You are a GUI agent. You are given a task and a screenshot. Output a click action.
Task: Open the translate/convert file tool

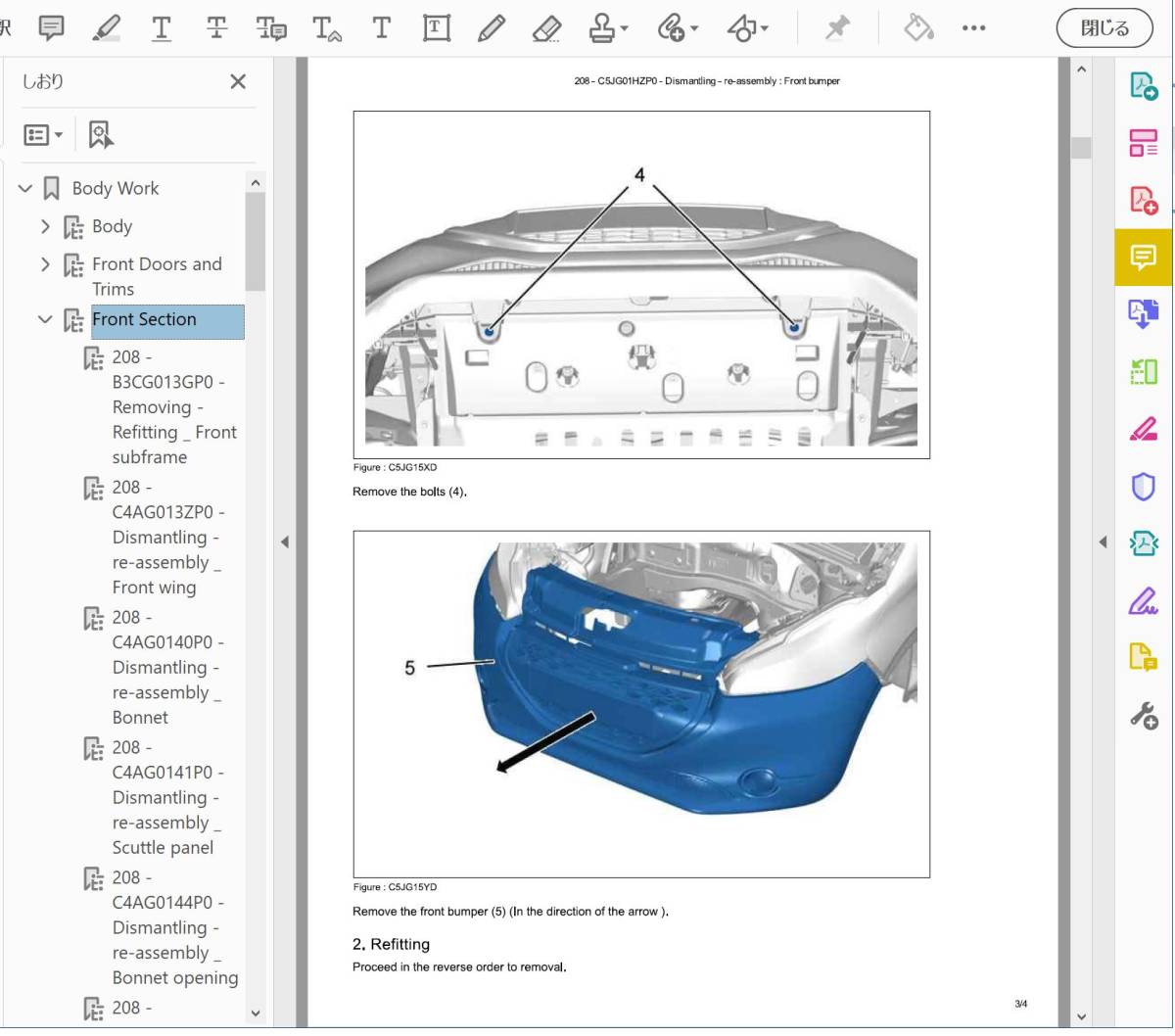(1144, 314)
